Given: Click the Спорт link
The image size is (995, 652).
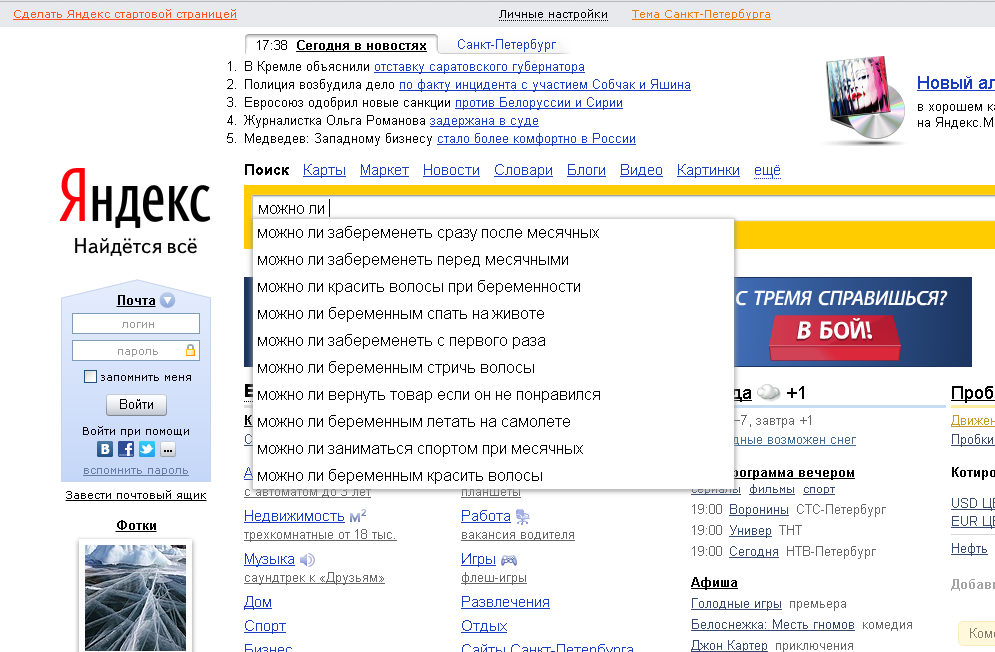Looking at the screenshot, I should click(265, 626).
